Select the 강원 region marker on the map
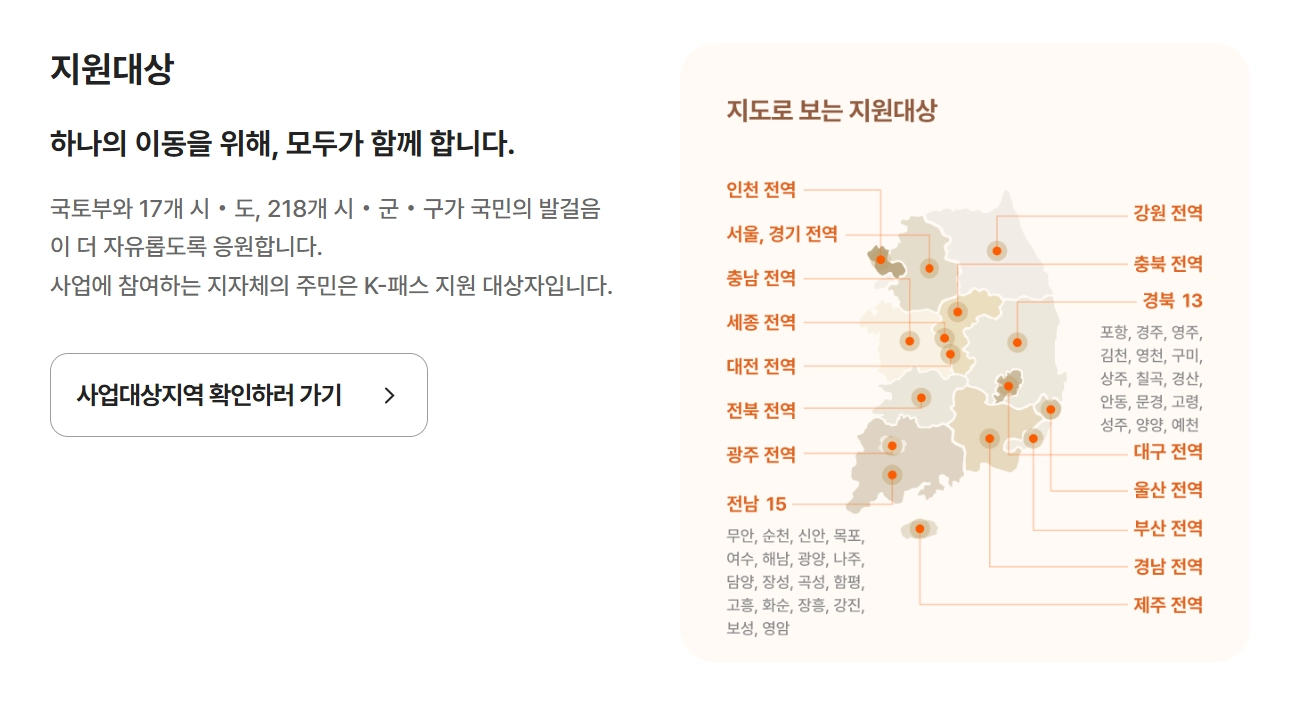This screenshot has width=1290, height=703. (x=997, y=250)
